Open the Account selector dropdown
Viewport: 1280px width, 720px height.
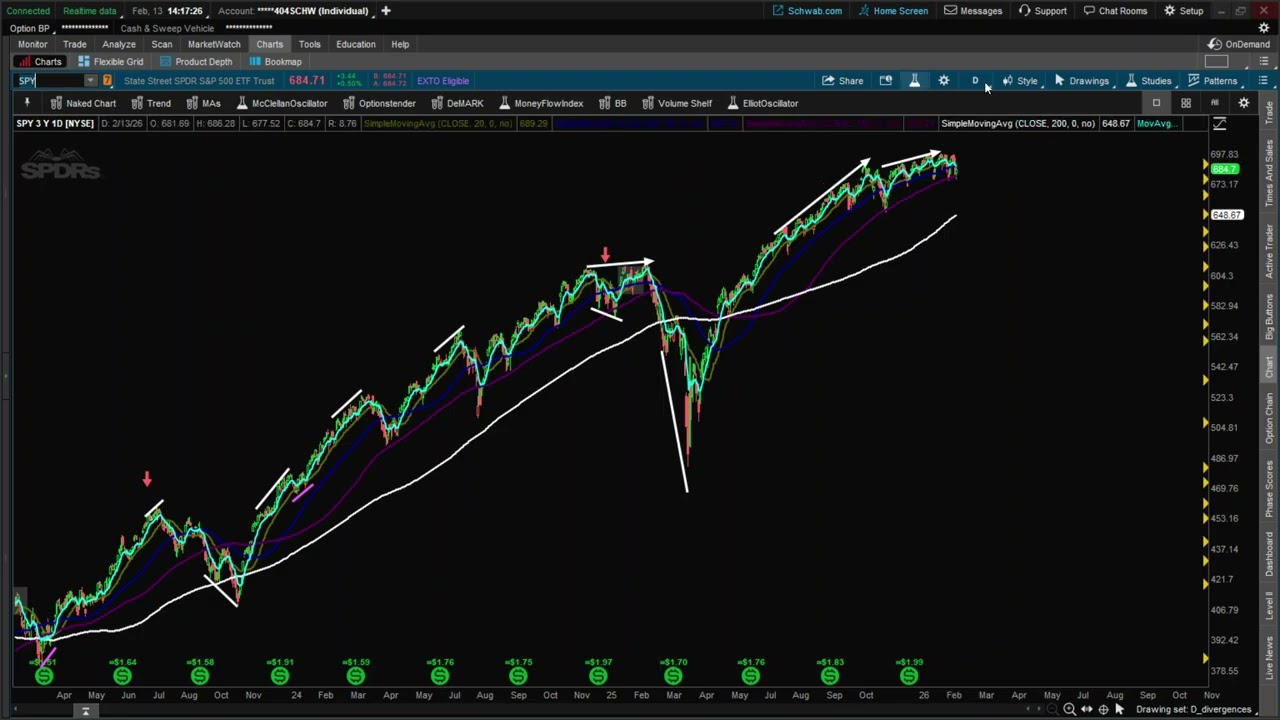[x=295, y=11]
